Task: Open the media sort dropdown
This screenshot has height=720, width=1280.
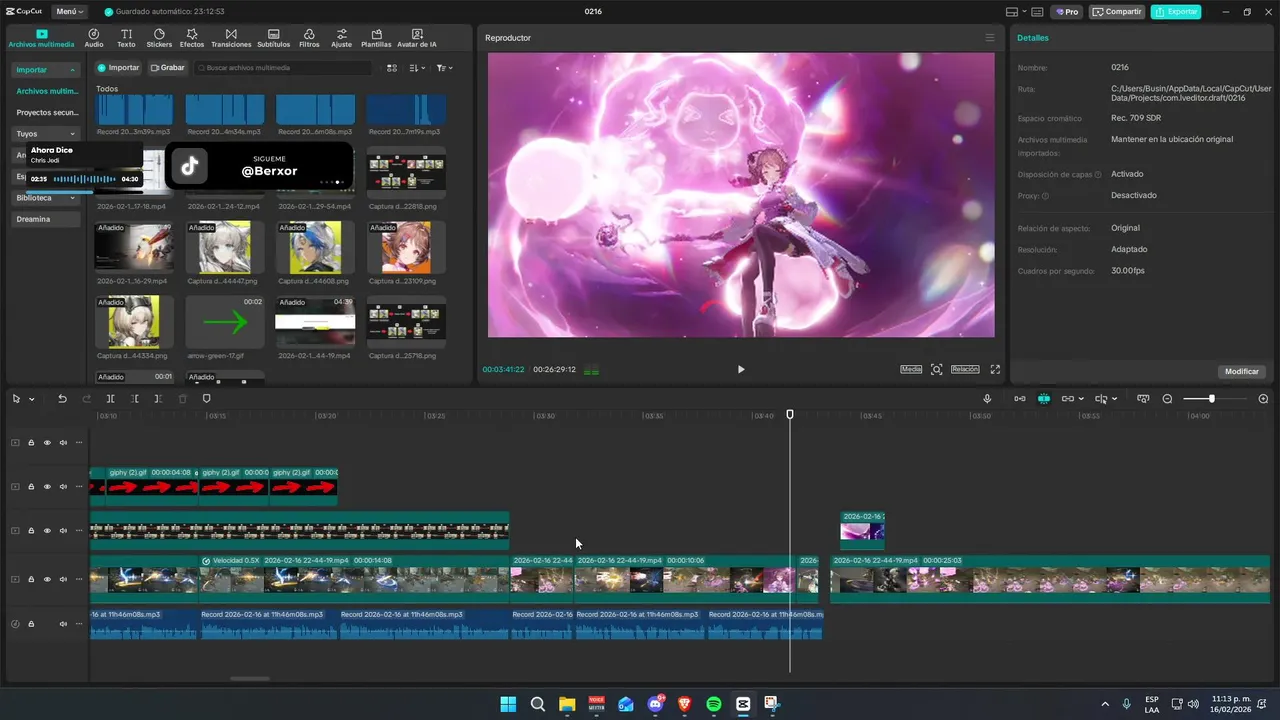Action: coord(417,68)
